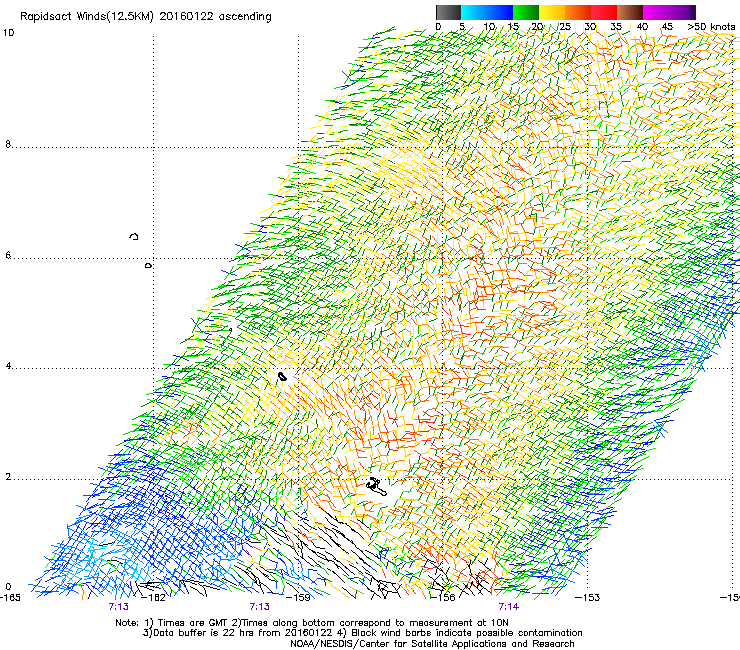Click the latitude axis label '10'
This screenshot has width=740, height=650.
(x=8, y=33)
